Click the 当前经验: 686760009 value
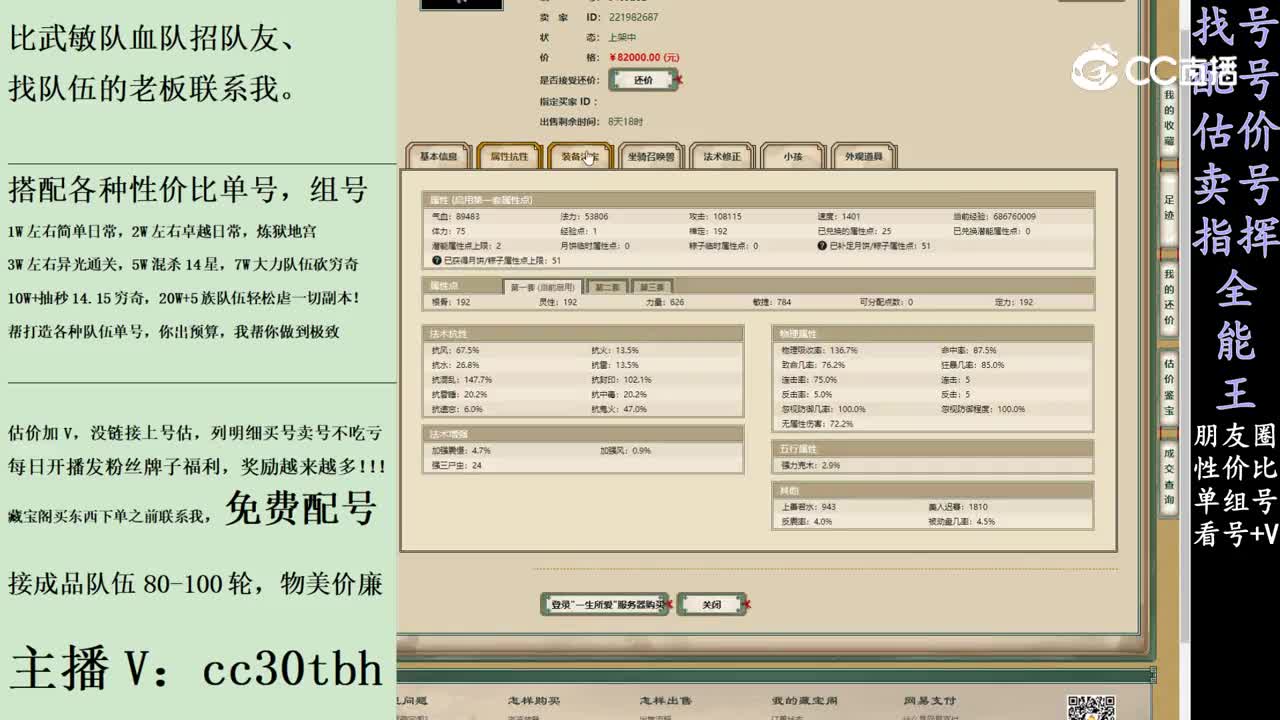Image resolution: width=1280 pixels, height=720 pixels. click(994, 216)
